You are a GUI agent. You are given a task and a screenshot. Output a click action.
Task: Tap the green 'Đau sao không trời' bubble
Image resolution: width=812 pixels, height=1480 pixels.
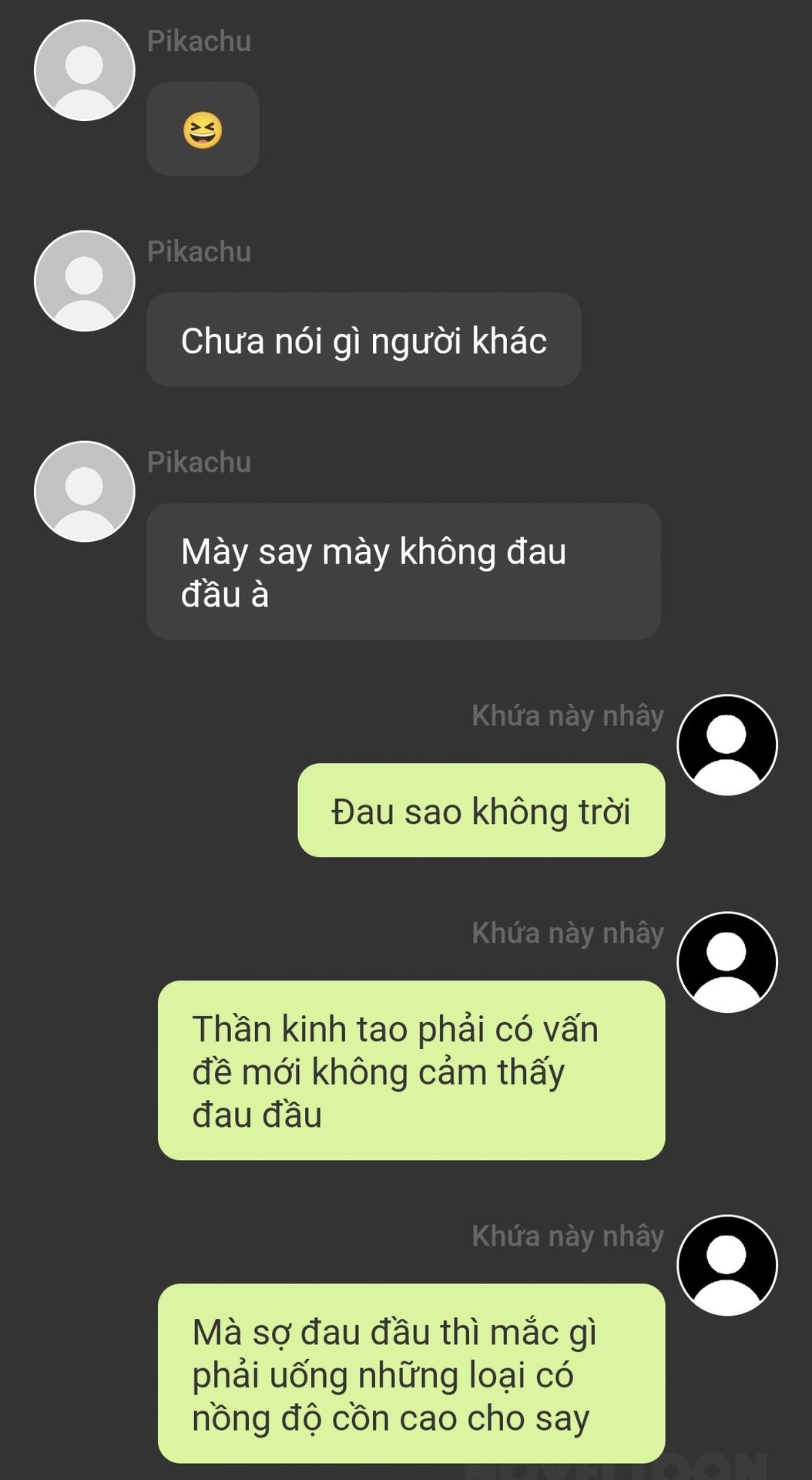point(481,810)
